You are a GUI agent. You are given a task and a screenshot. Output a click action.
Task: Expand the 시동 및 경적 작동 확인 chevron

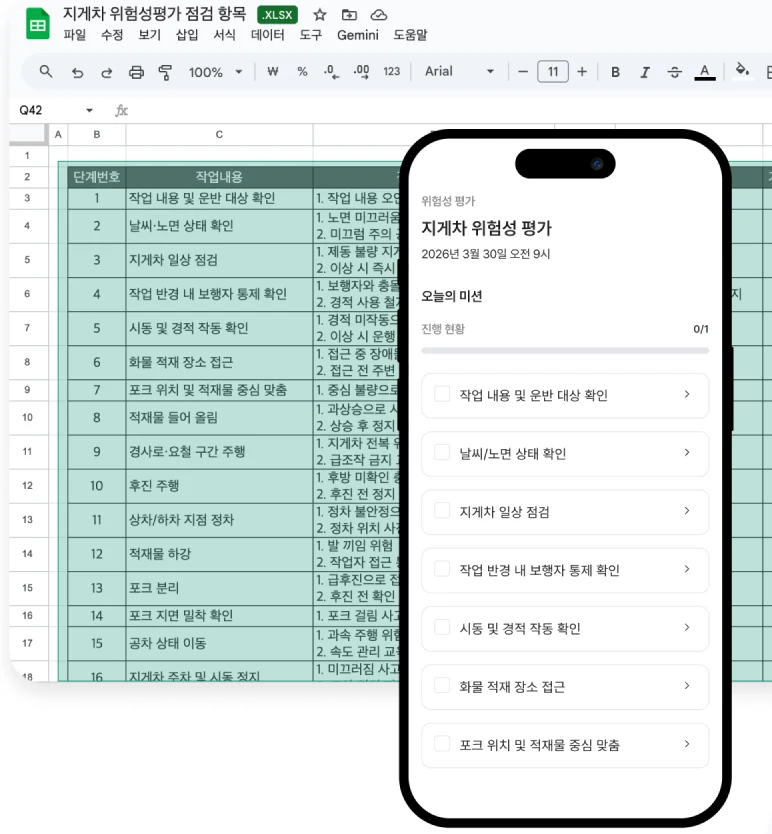coord(687,627)
